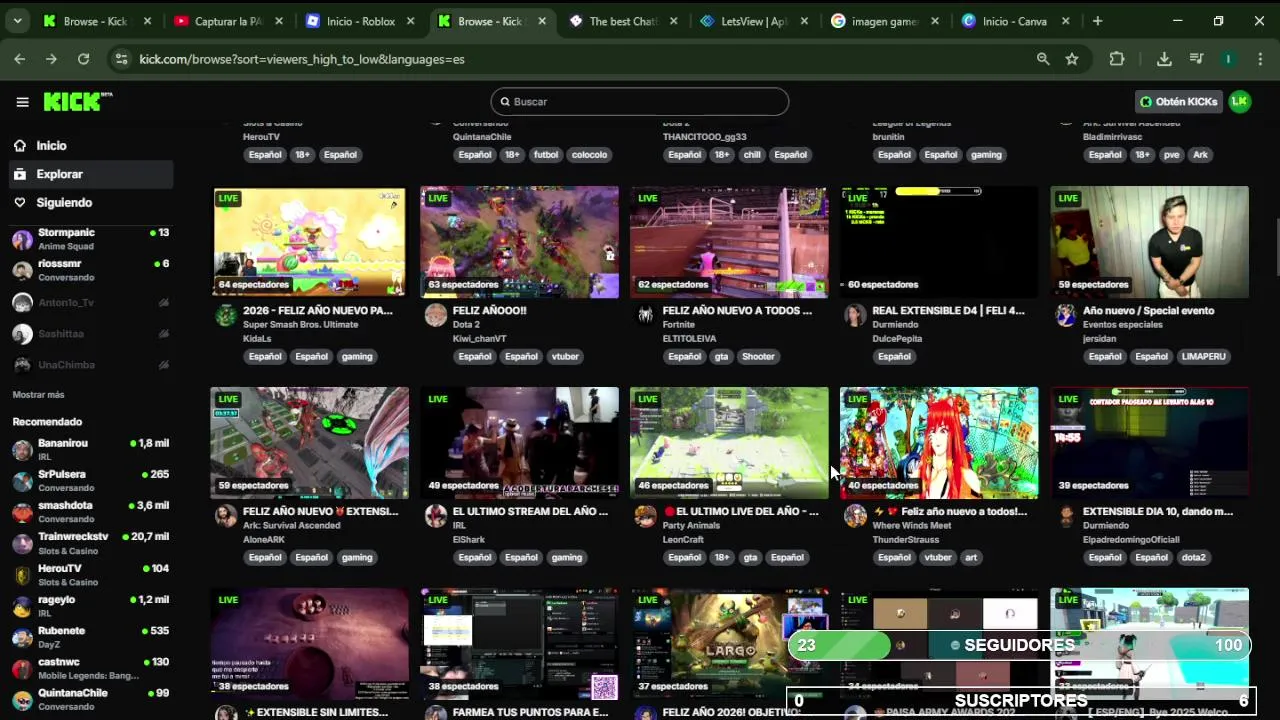Image resolution: width=1280 pixels, height=720 pixels.
Task: Click ThunderStrauss streamer avatar
Action: (856, 516)
